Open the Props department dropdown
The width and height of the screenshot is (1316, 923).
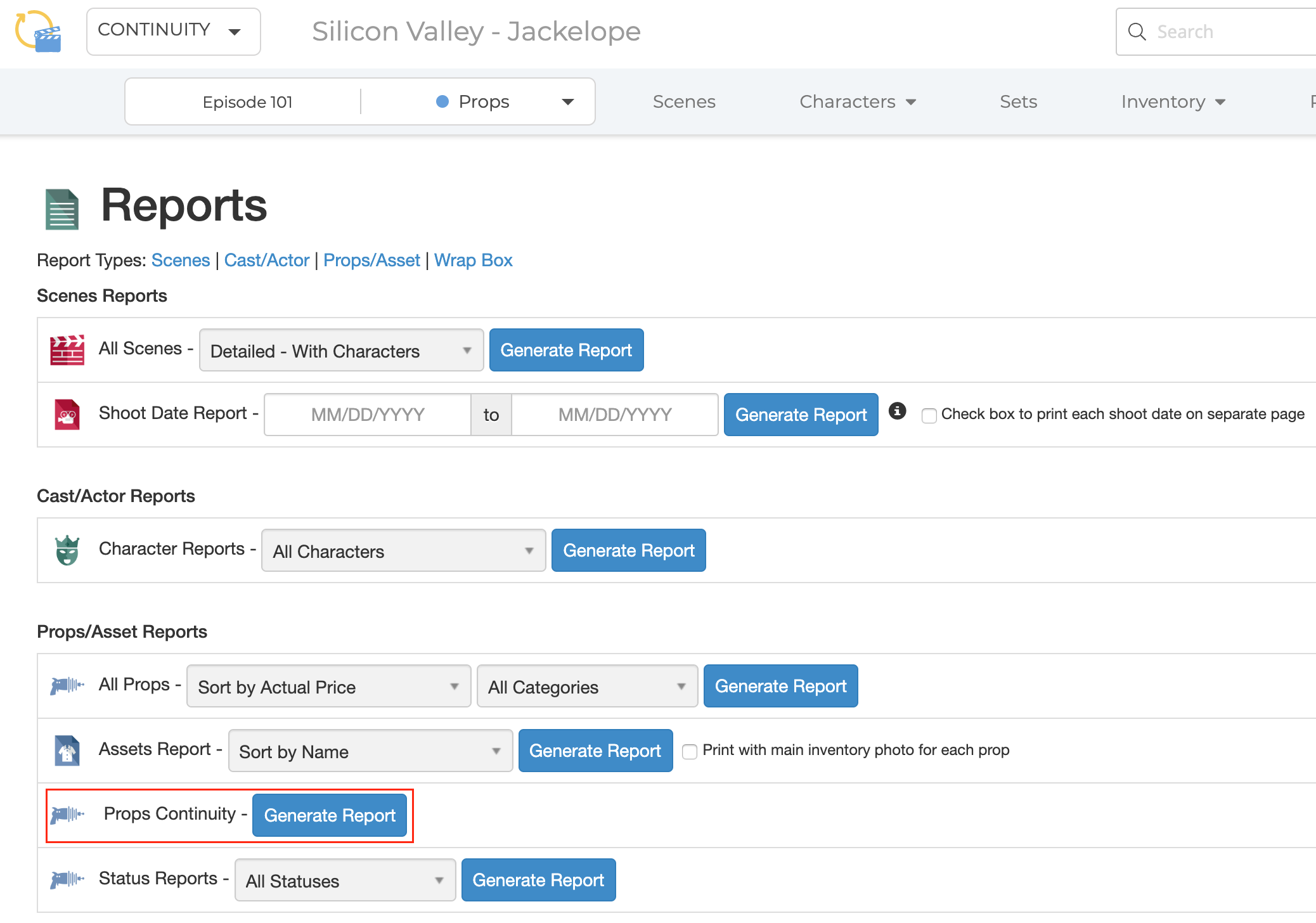tap(505, 101)
